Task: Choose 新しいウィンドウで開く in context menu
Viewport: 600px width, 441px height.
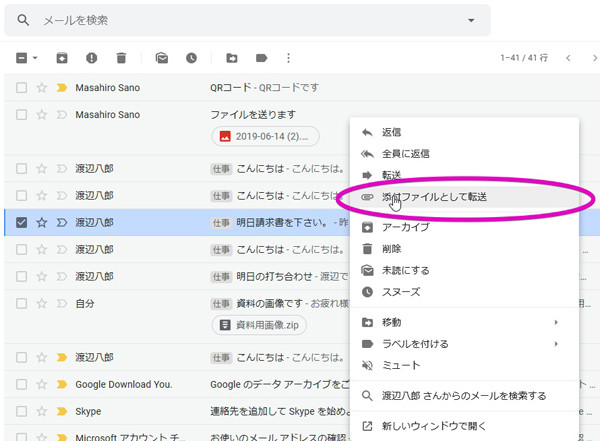Action: tap(464, 426)
